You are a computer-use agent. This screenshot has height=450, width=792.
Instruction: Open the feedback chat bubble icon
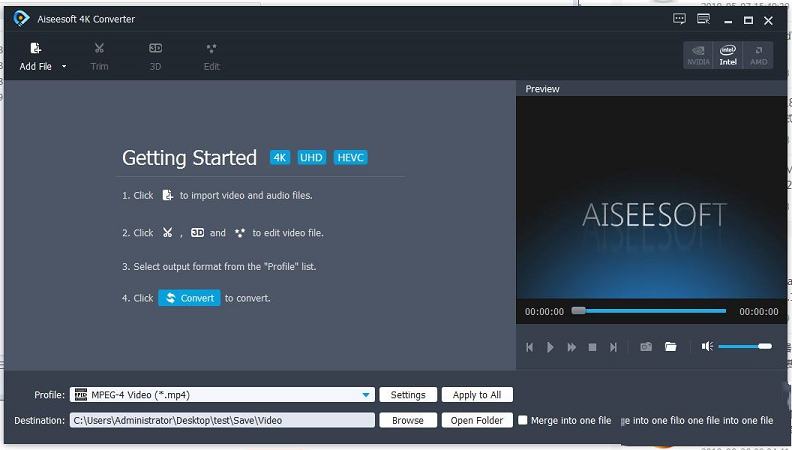tap(679, 19)
